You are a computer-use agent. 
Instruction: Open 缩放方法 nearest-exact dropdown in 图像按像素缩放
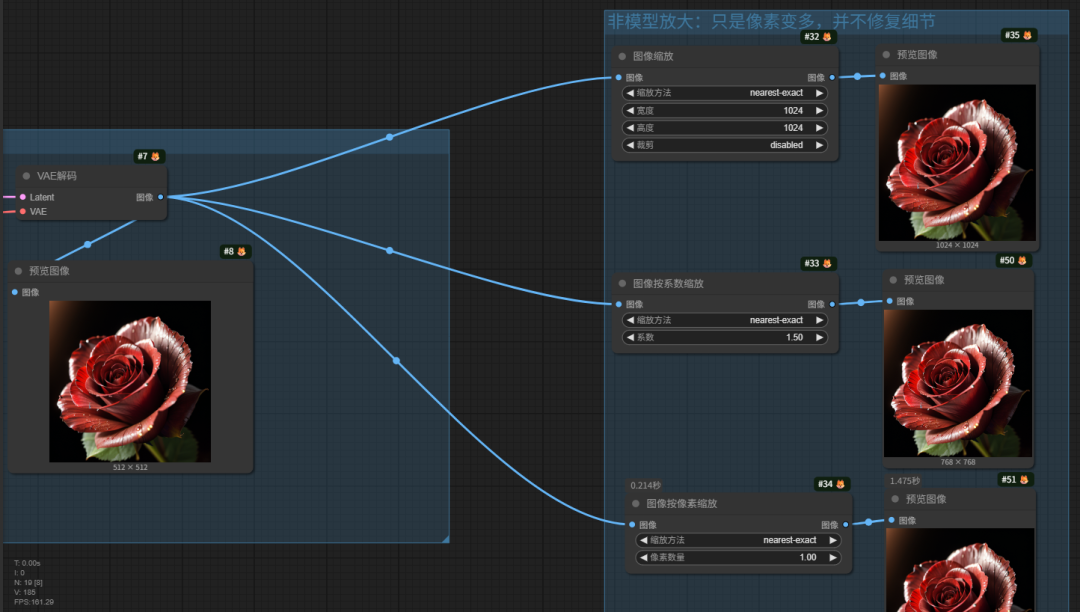[738, 540]
